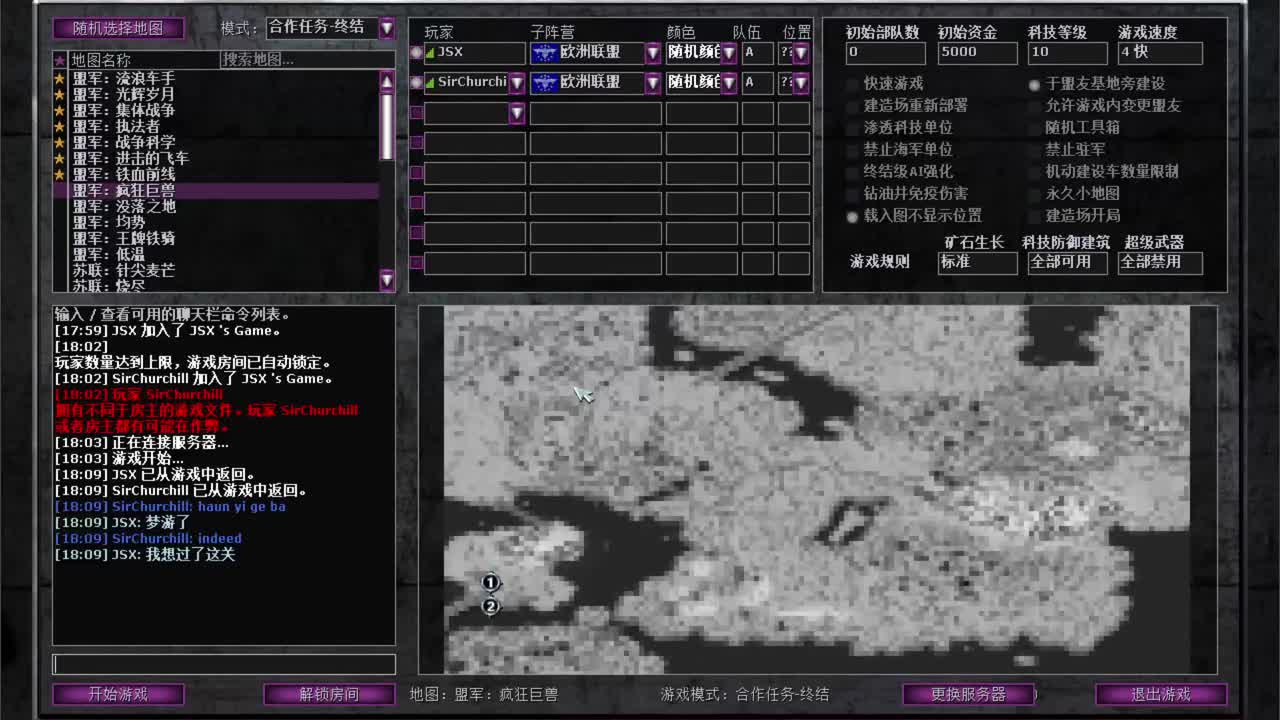
Task: Open faction dropdown for JSX
Action: tap(653, 52)
